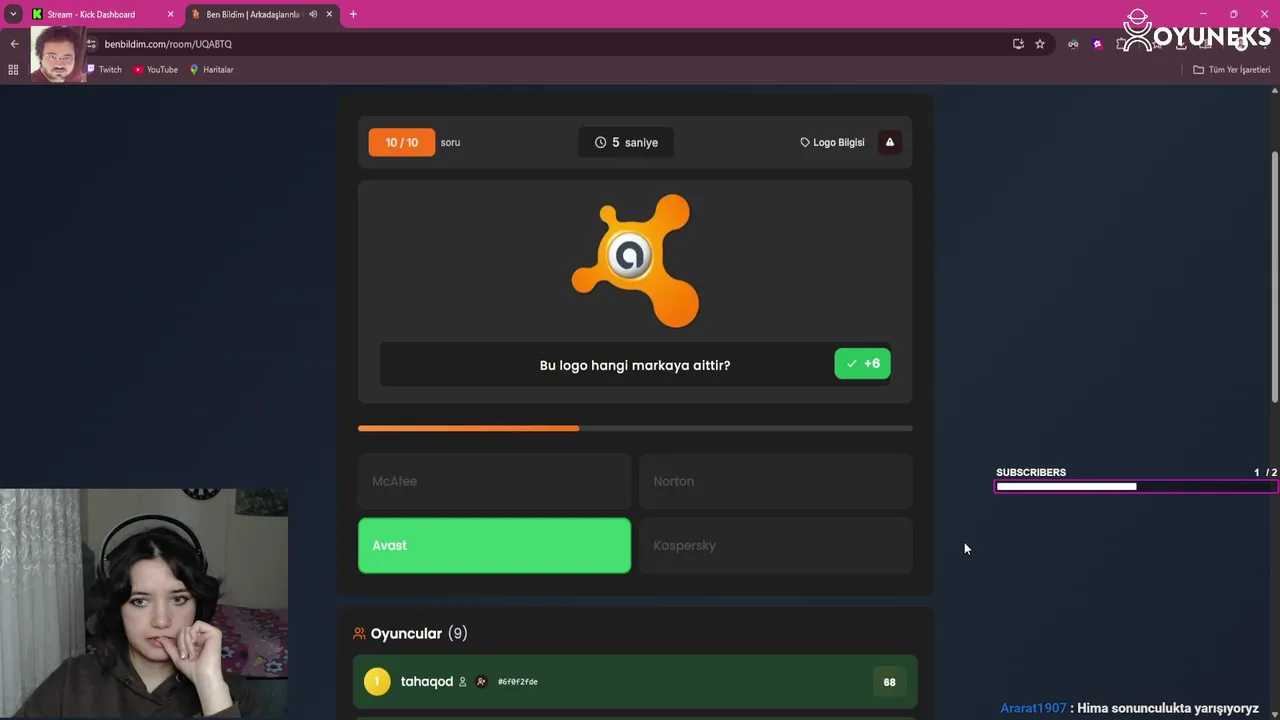The image size is (1280, 720).
Task: Open the incognito-style extension icon
Action: [x=1073, y=44]
